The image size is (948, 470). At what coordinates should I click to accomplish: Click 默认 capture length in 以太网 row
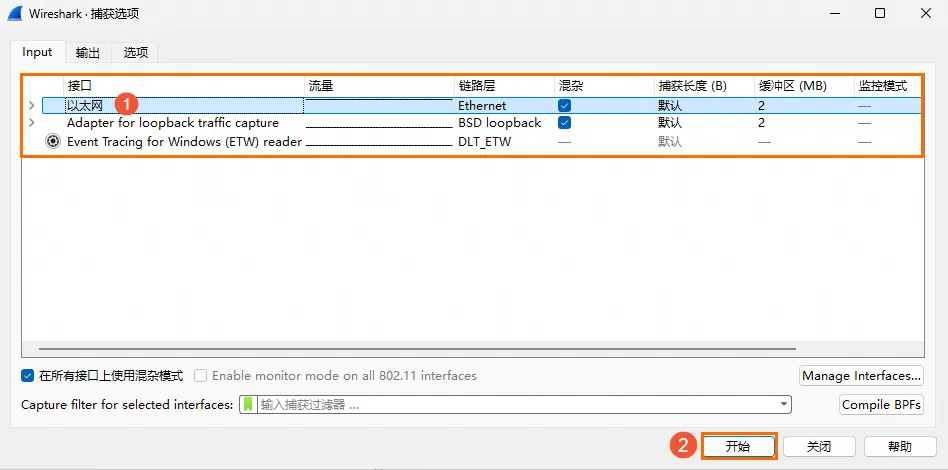click(x=670, y=105)
